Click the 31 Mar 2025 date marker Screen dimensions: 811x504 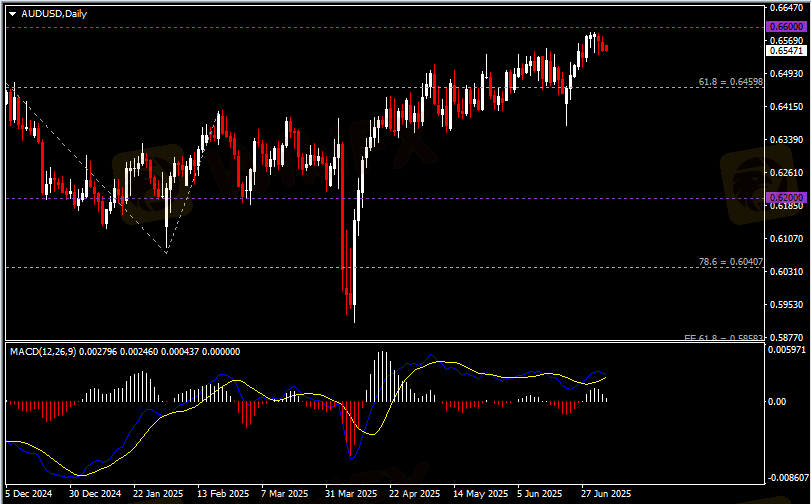(x=351, y=494)
